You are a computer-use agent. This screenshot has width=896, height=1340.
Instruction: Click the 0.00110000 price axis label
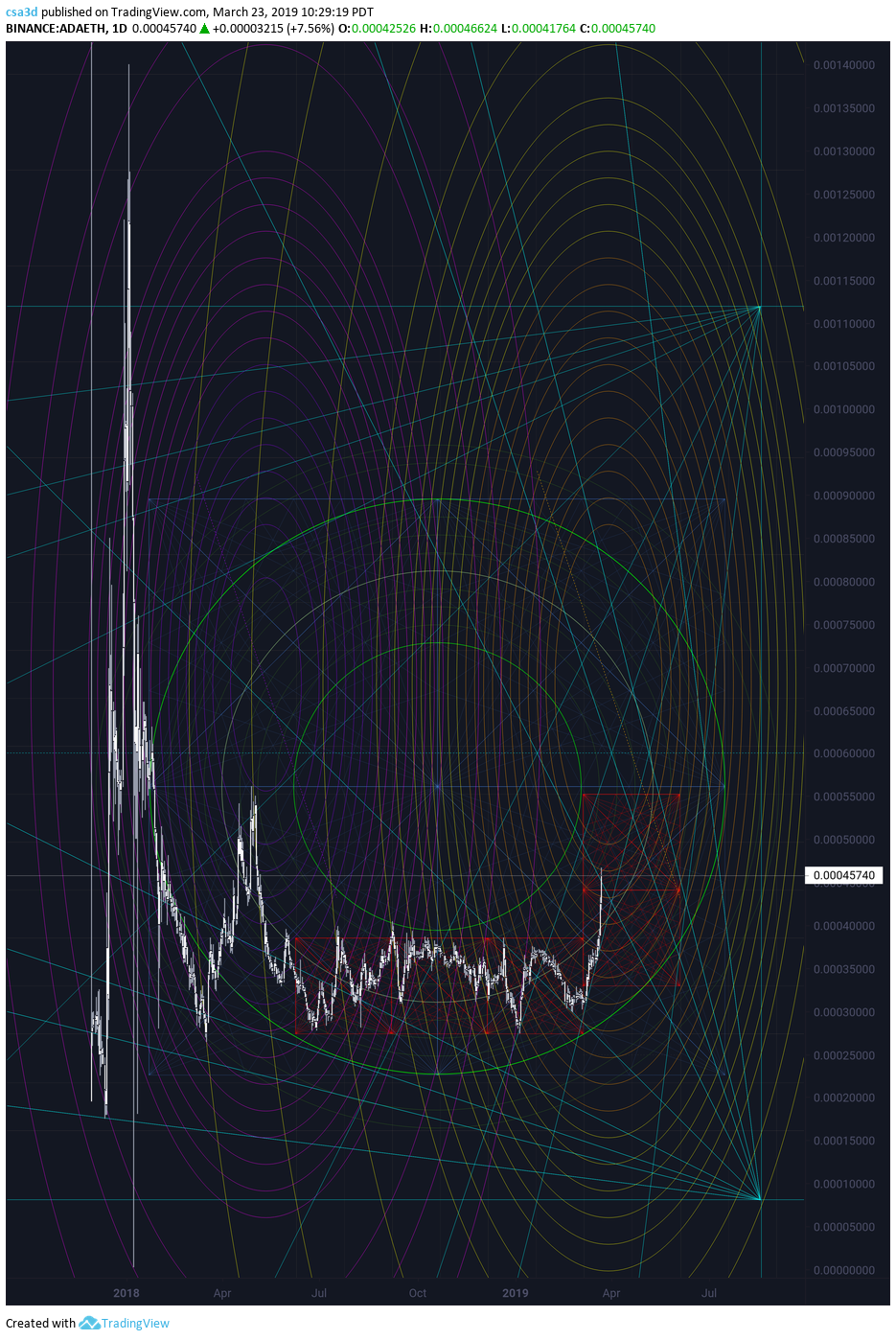coord(844,324)
